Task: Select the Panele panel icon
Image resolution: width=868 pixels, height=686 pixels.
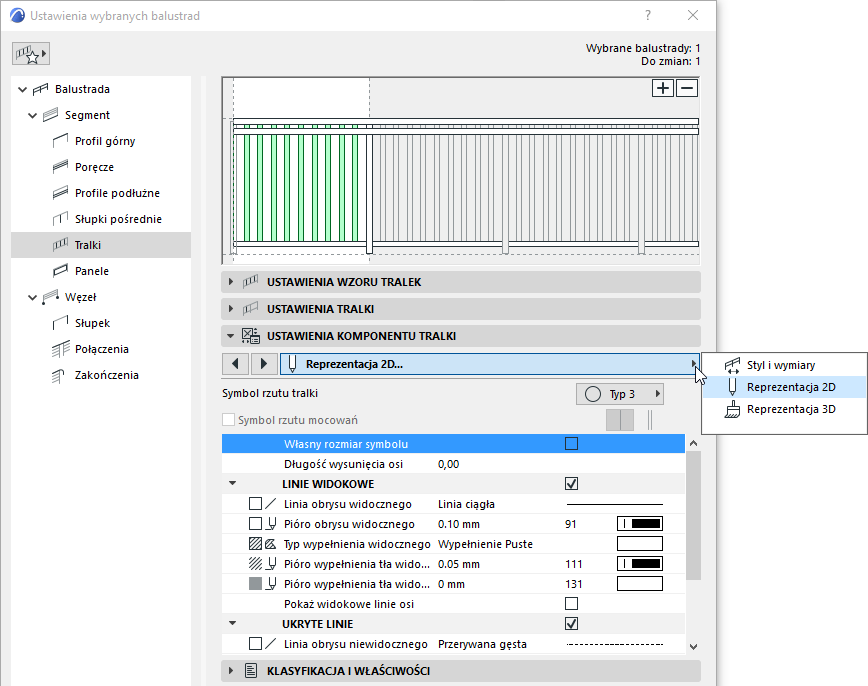Action: [60, 271]
